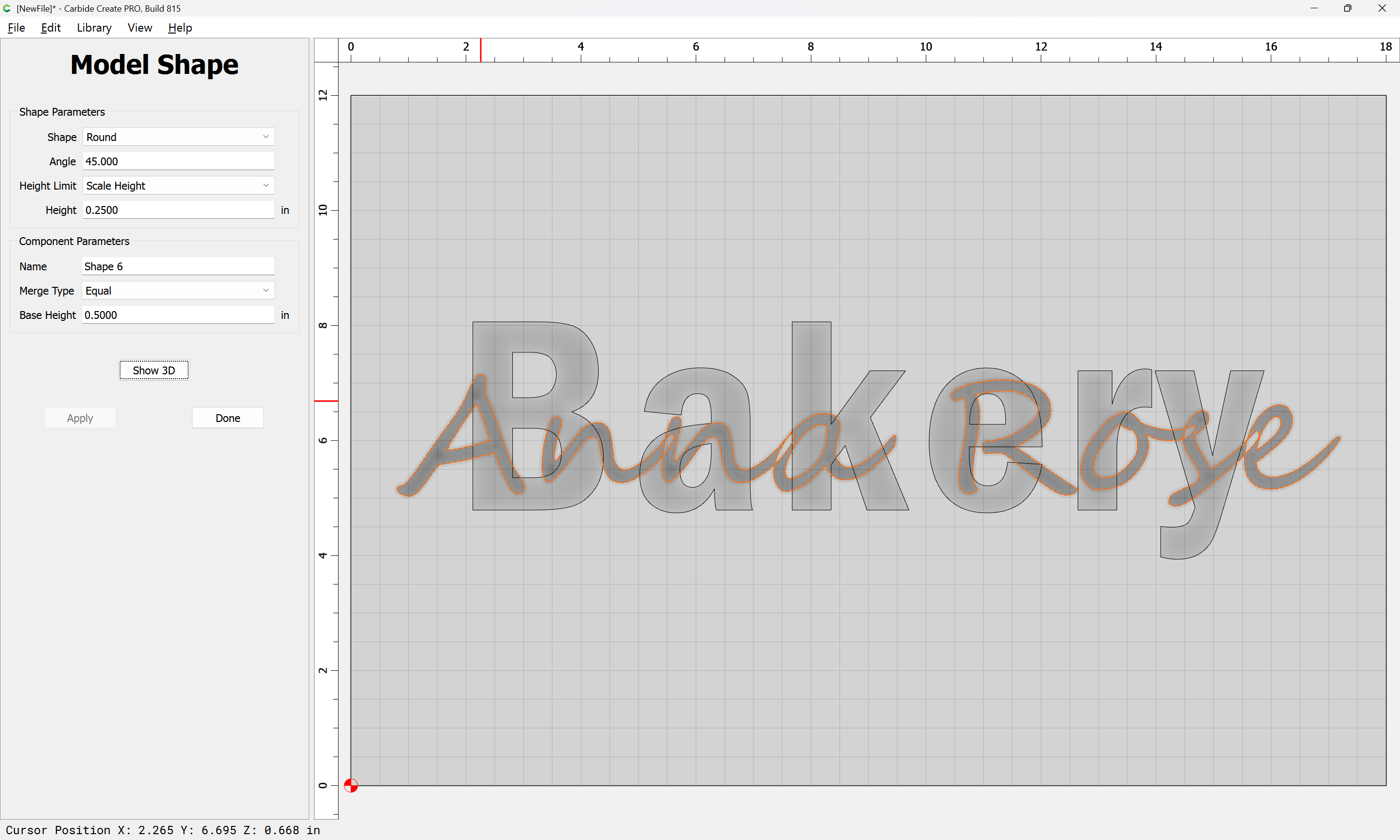
Task: Click the Merge Type label
Action: coord(46,290)
